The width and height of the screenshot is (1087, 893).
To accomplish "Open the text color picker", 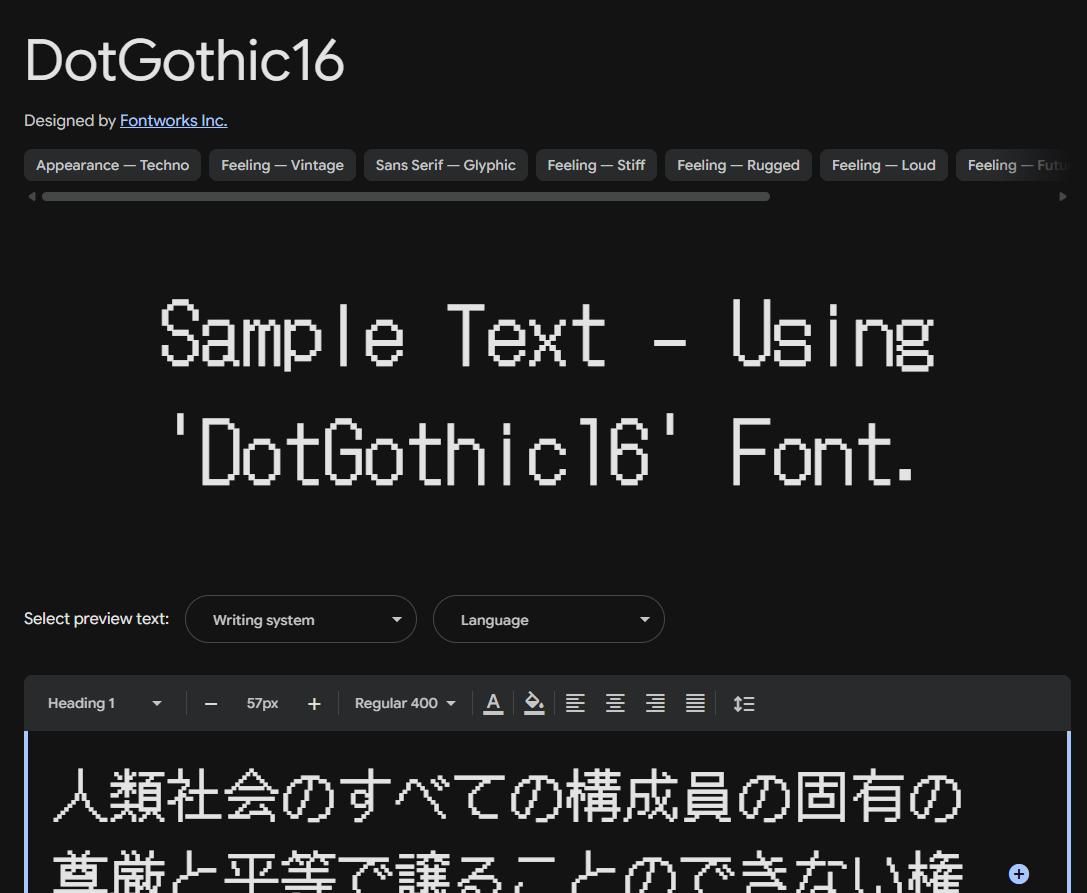I will coord(493,703).
